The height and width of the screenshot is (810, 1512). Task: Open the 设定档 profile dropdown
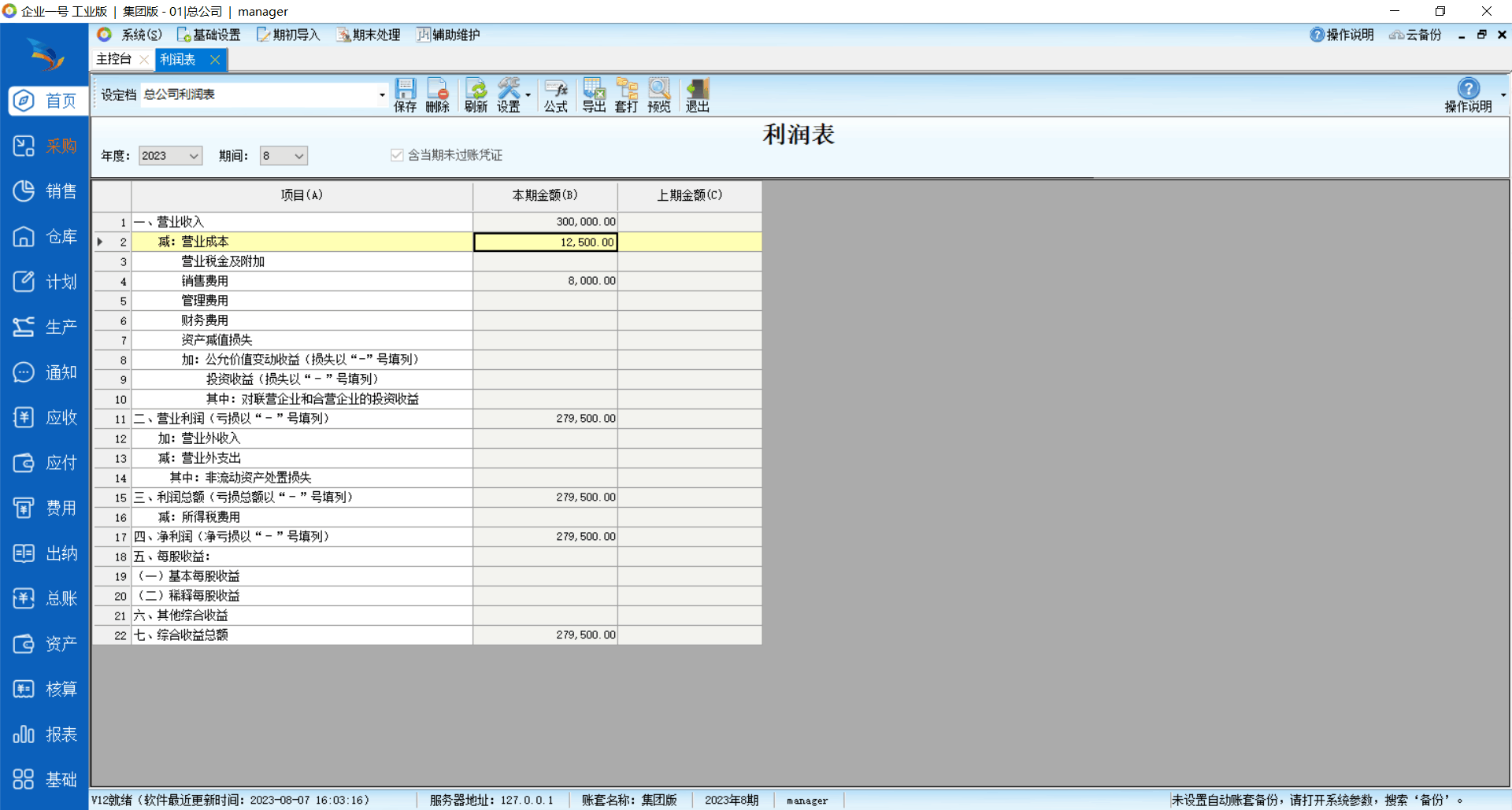point(382,94)
